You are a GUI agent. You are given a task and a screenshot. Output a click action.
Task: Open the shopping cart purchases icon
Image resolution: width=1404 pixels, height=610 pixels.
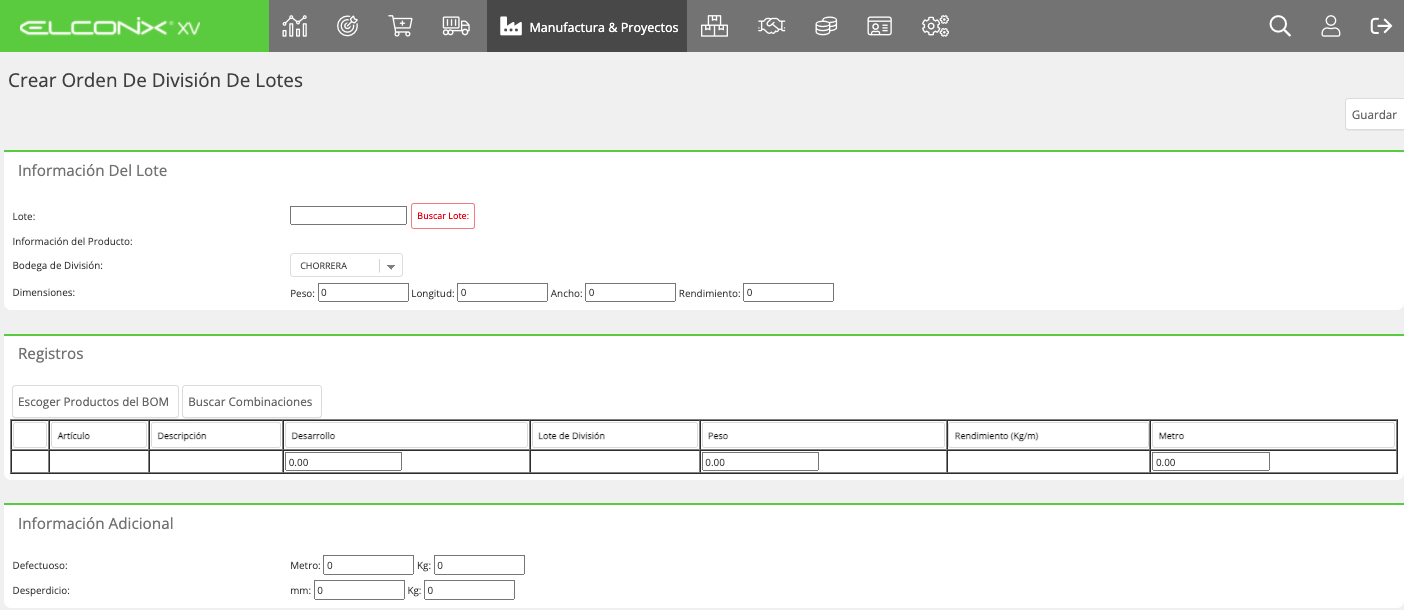tap(401, 26)
